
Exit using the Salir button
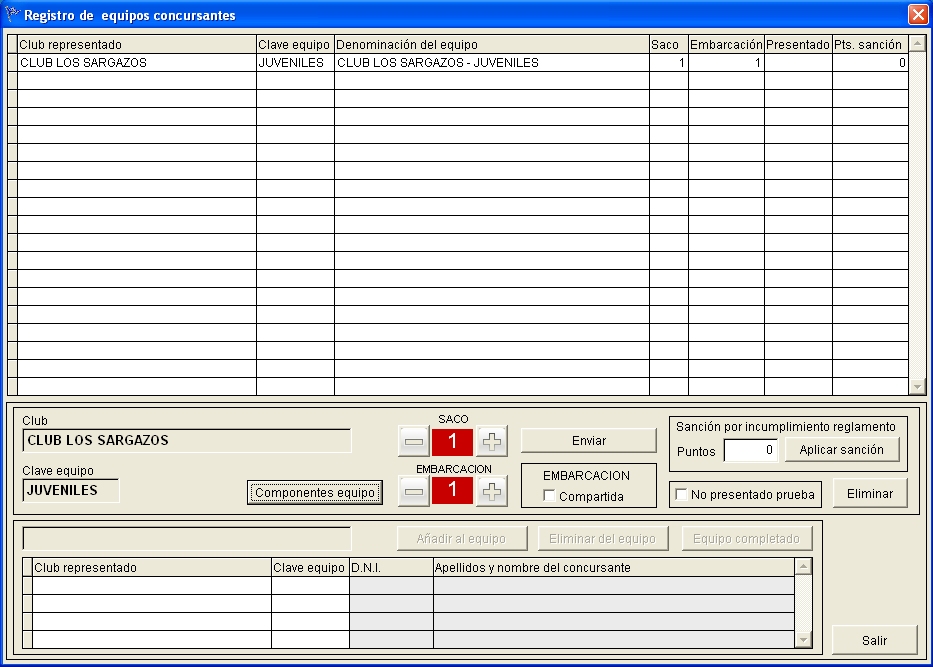tap(874, 640)
